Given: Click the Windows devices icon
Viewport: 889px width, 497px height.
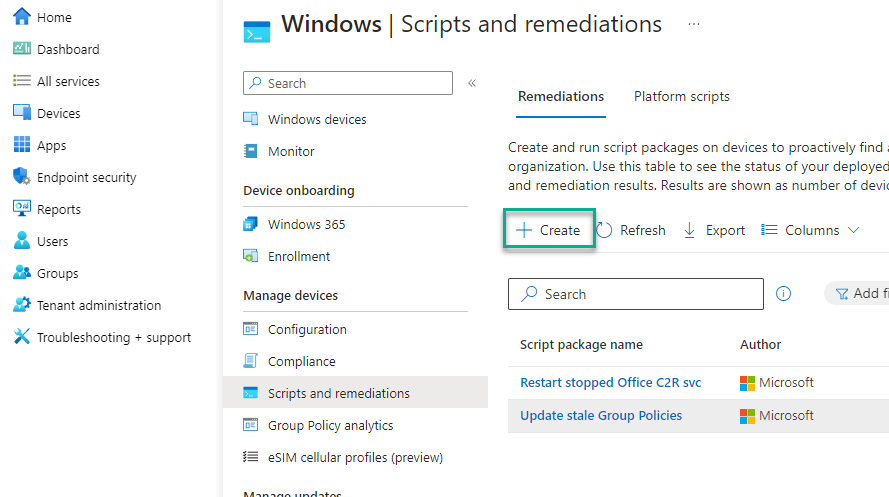Looking at the screenshot, I should (x=251, y=118).
